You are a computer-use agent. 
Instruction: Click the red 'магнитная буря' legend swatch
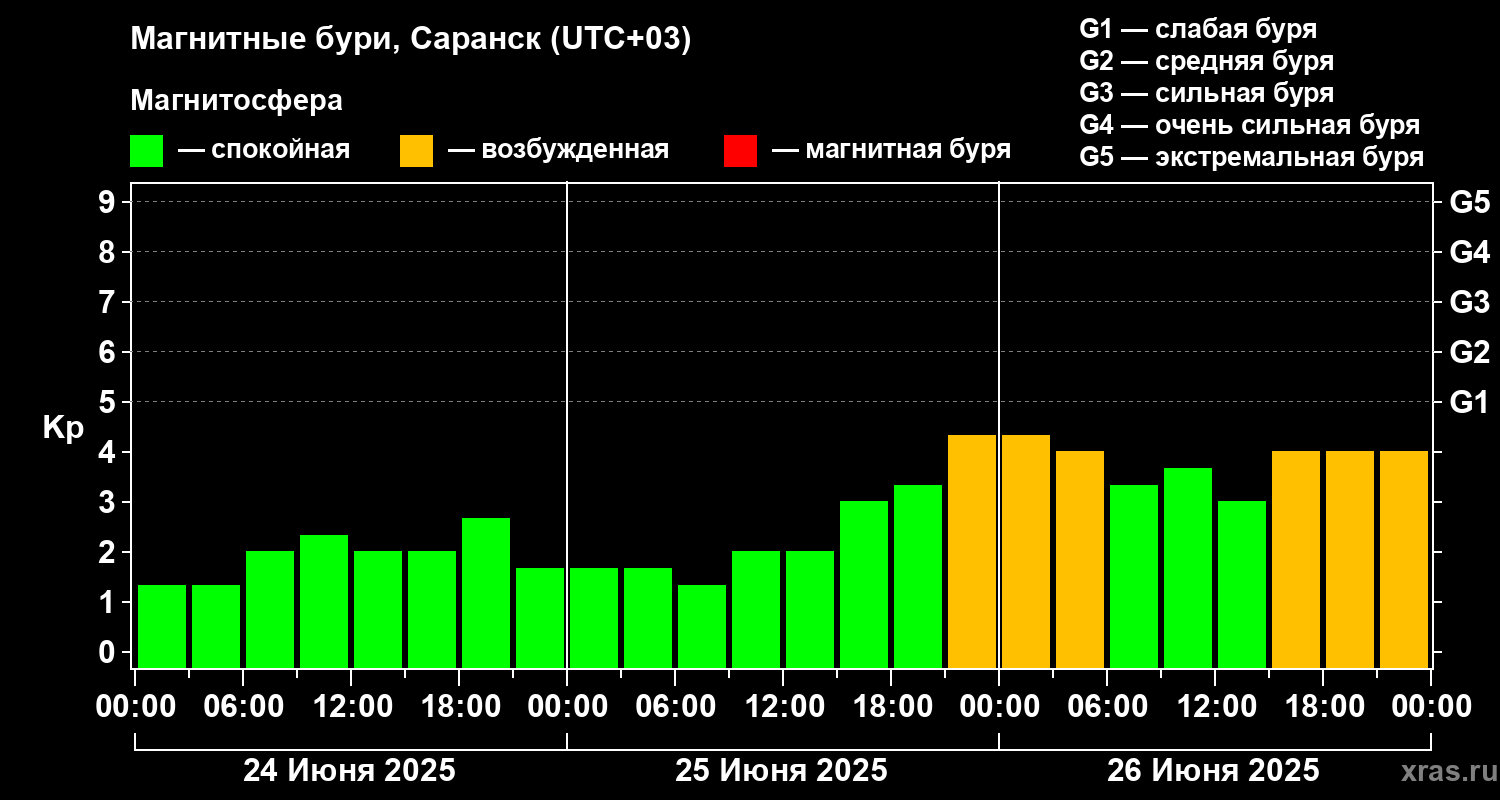[x=740, y=151]
